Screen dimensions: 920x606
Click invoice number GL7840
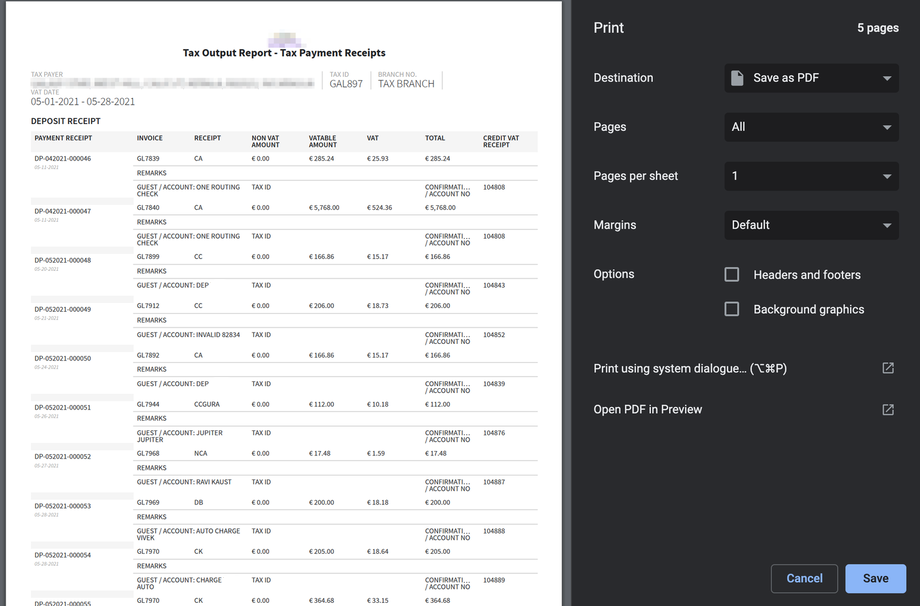(148, 208)
